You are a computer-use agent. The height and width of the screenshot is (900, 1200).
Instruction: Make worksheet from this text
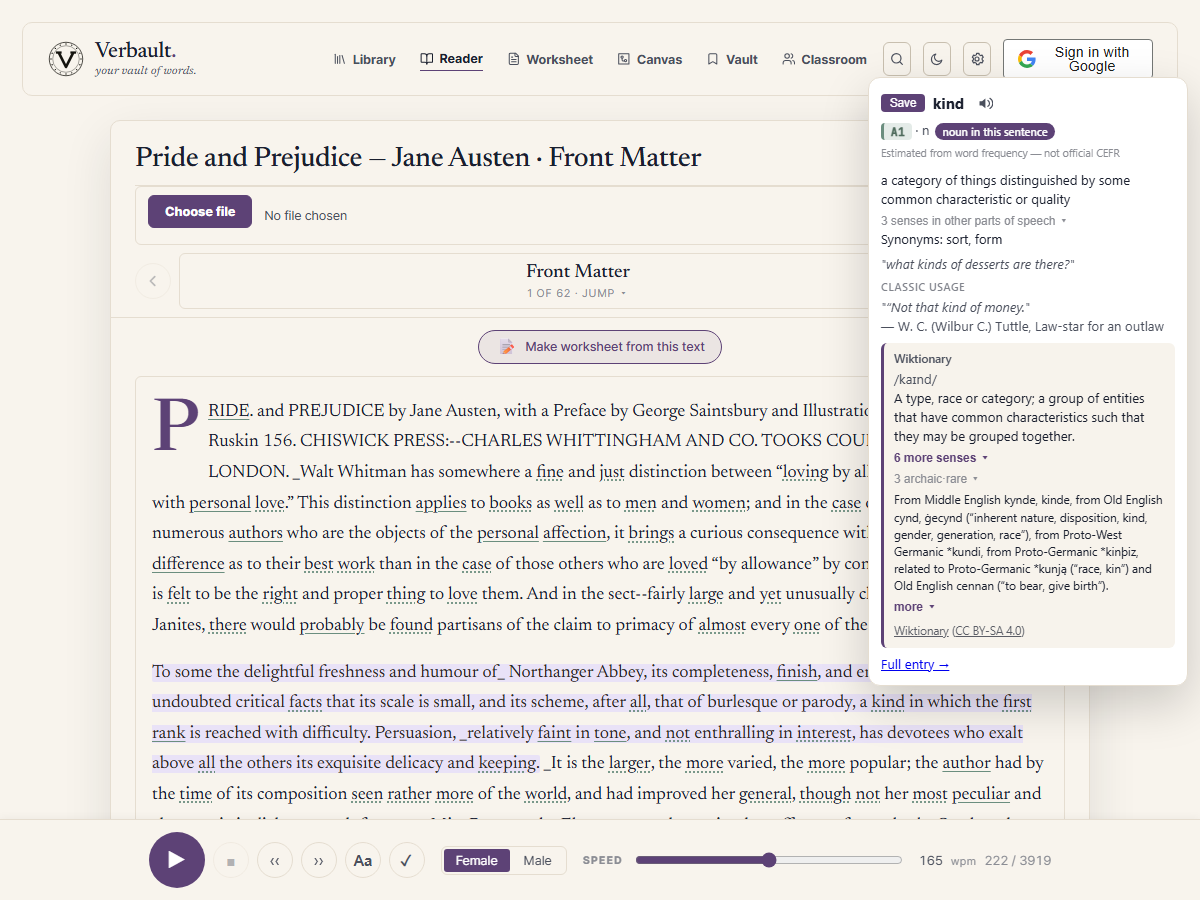click(600, 347)
